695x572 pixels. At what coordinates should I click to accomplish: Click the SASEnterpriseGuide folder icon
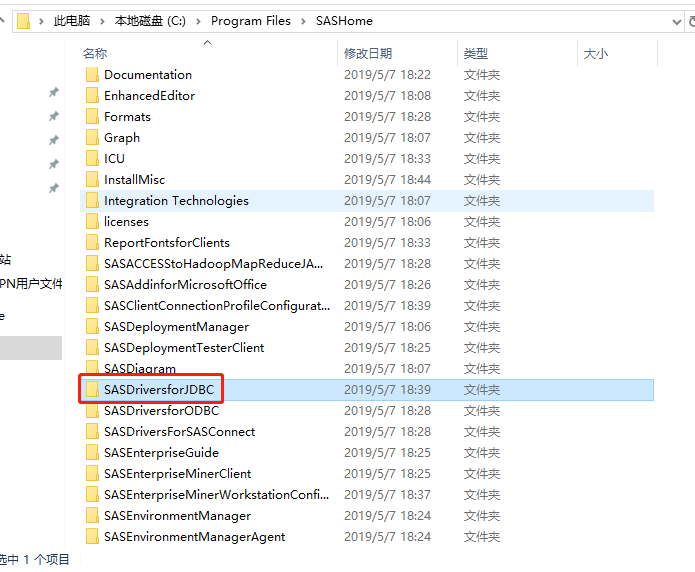pos(92,452)
